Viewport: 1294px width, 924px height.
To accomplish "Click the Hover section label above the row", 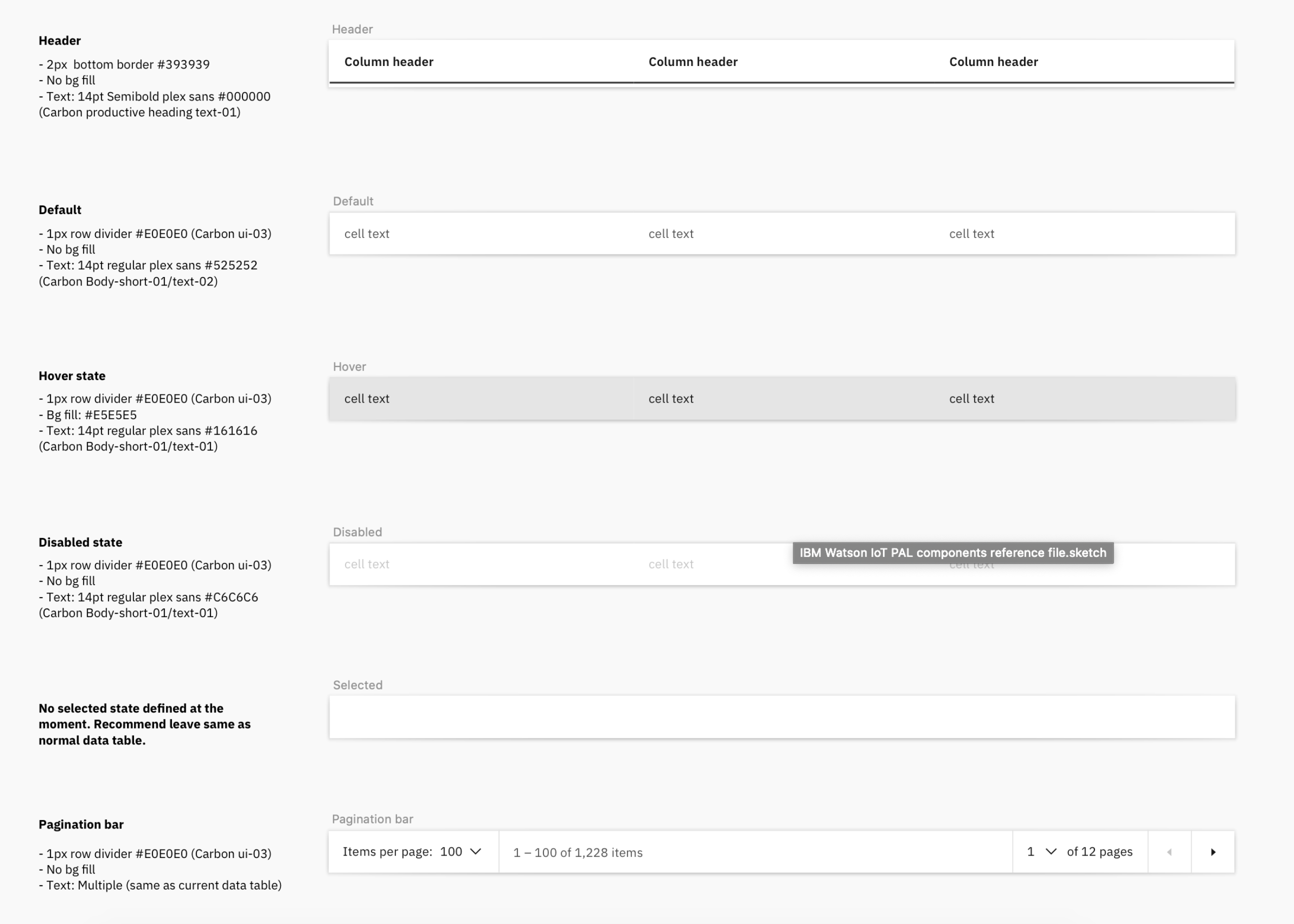I will click(x=349, y=366).
